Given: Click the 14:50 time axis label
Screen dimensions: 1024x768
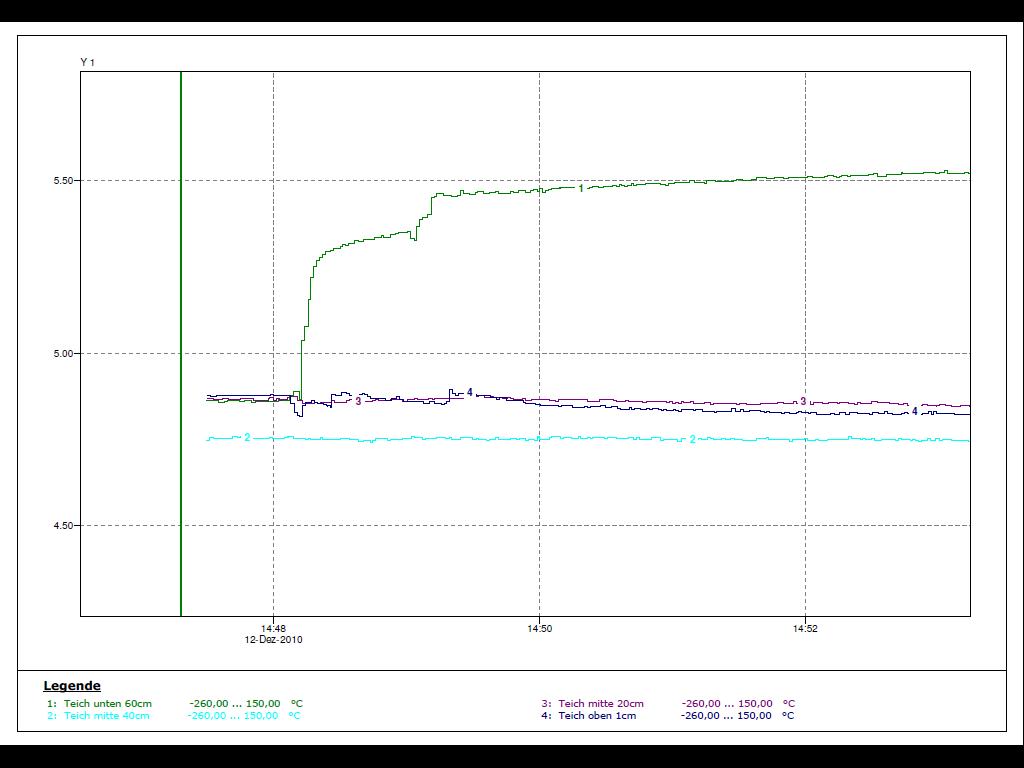Looking at the screenshot, I should click(x=539, y=629).
